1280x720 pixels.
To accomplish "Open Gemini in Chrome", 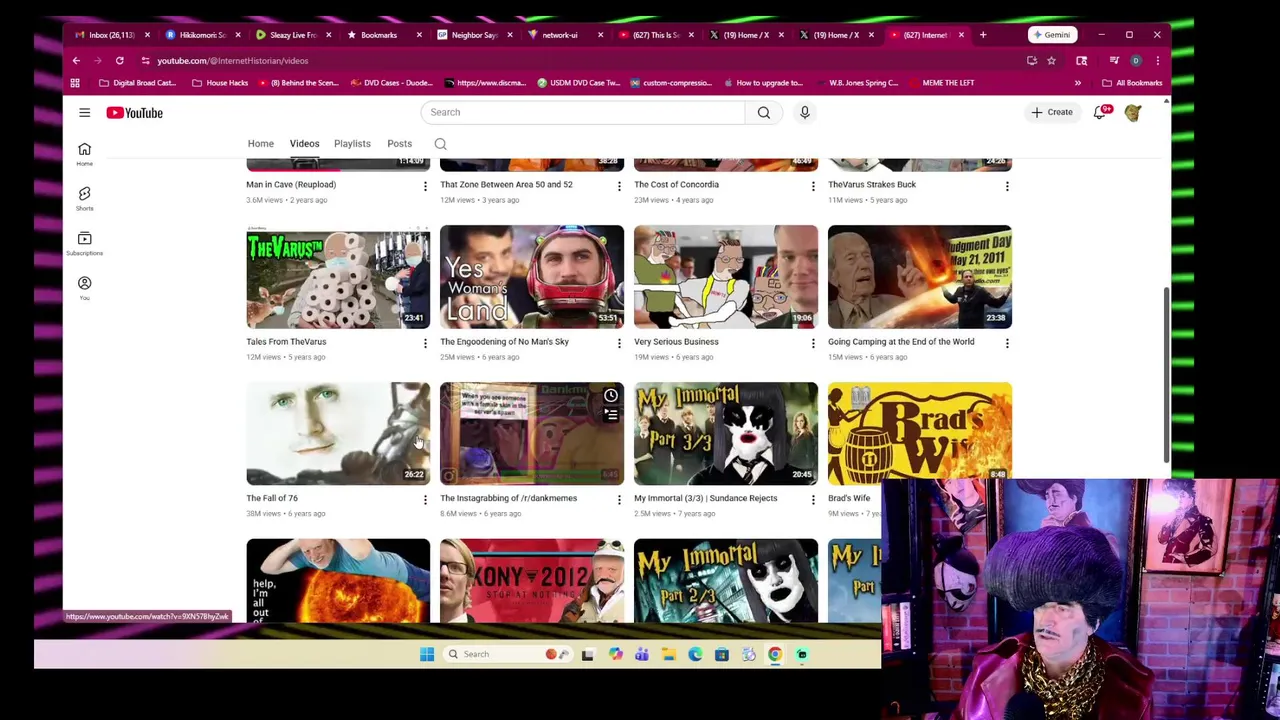I will point(1051,35).
